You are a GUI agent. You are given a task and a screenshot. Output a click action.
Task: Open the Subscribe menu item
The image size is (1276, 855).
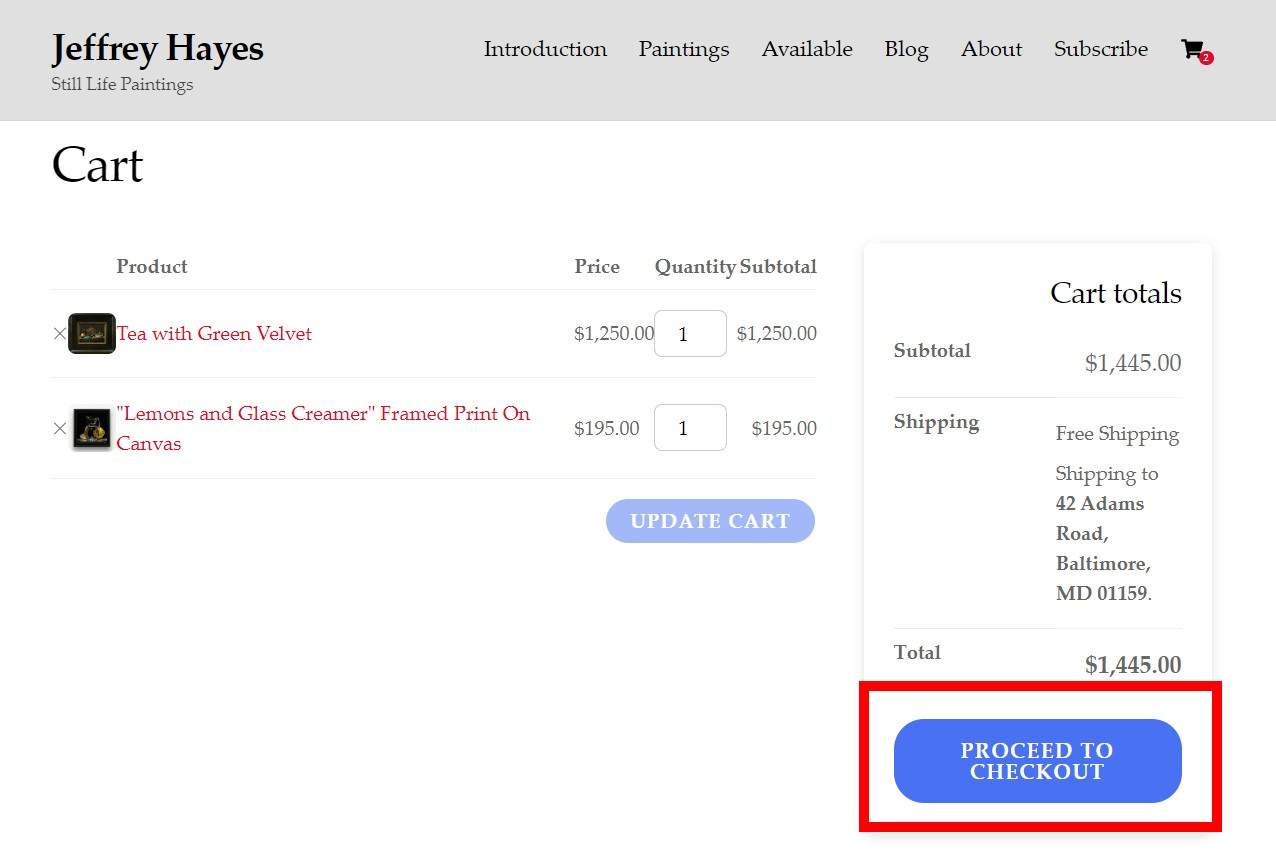[1100, 49]
